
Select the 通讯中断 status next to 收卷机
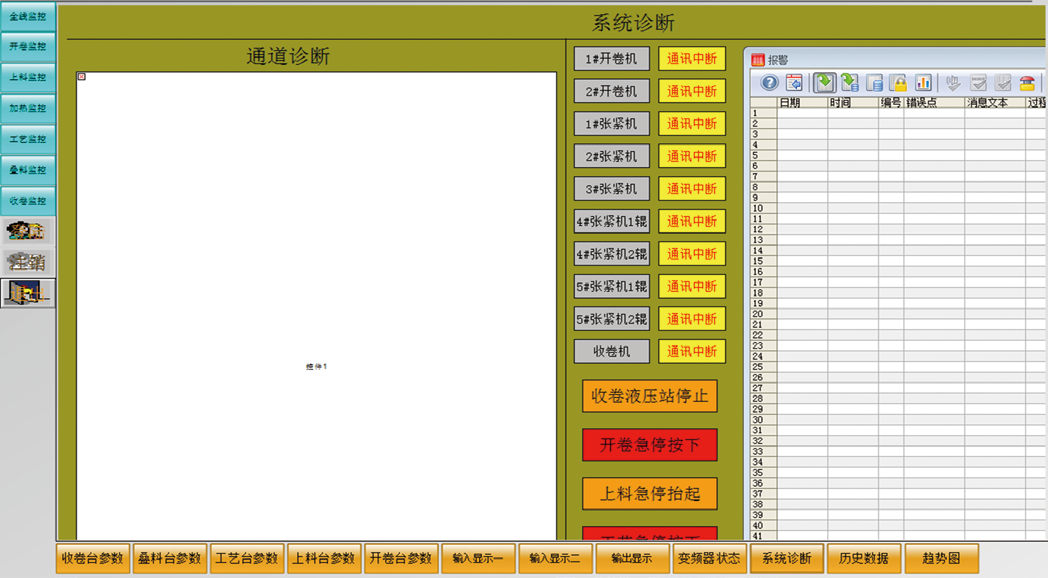click(692, 352)
